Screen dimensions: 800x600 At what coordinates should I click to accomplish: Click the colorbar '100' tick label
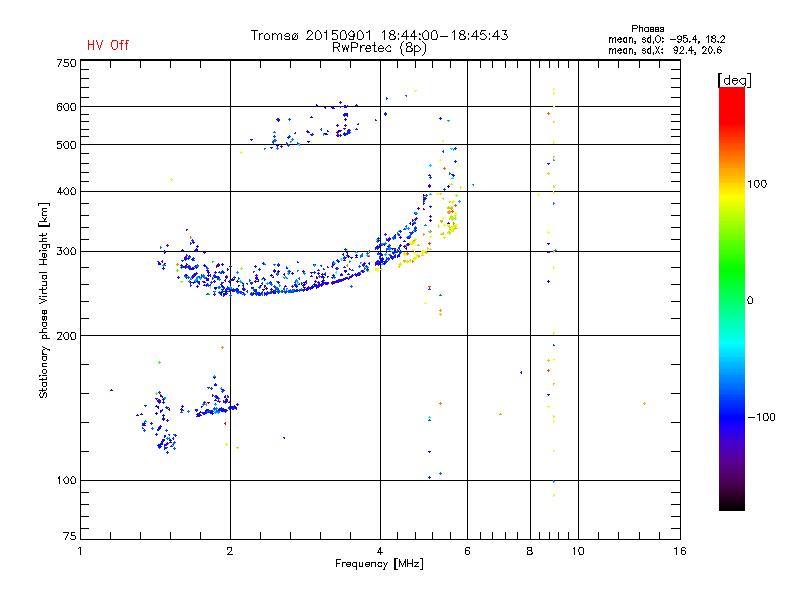tap(757, 184)
